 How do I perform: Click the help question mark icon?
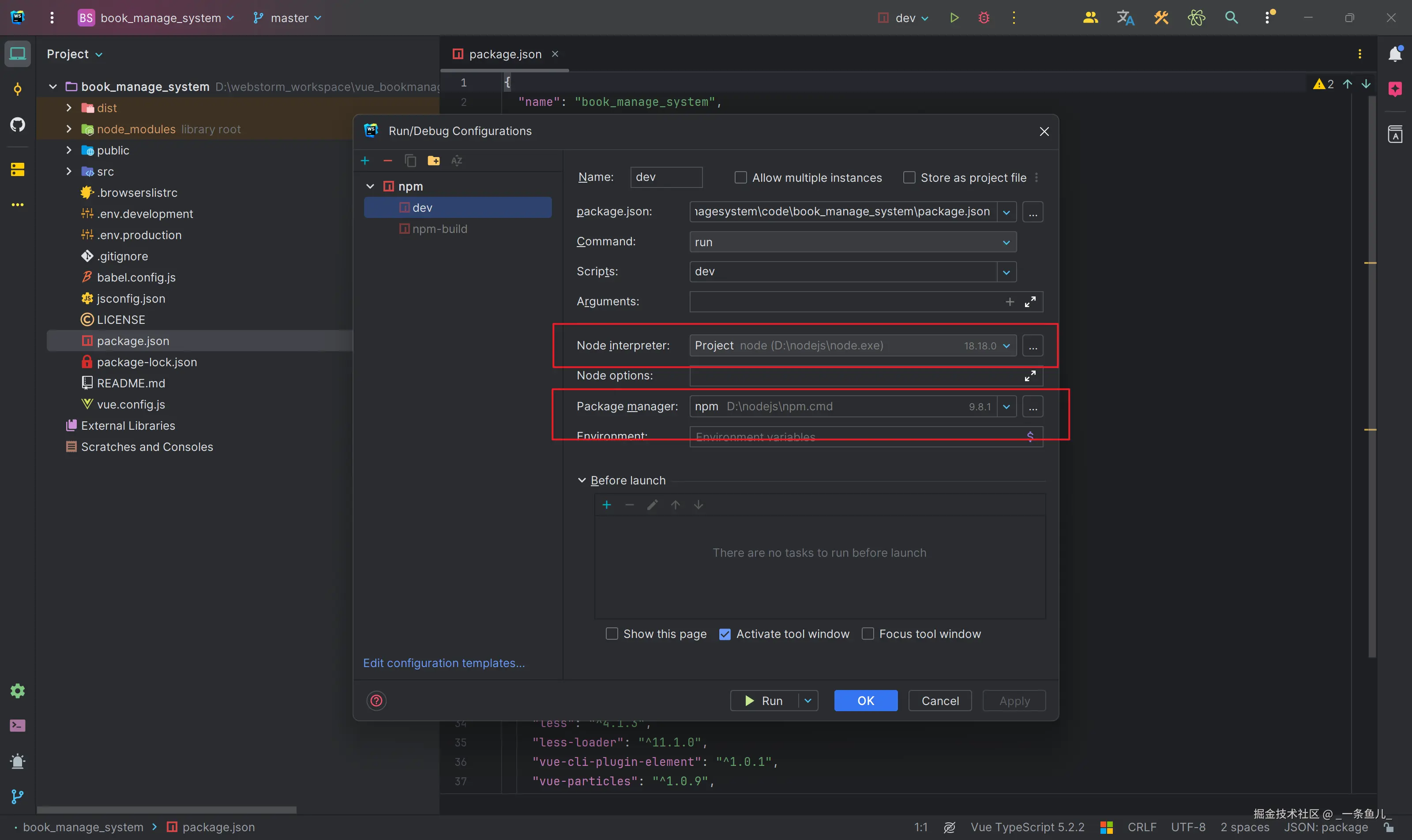point(376,700)
